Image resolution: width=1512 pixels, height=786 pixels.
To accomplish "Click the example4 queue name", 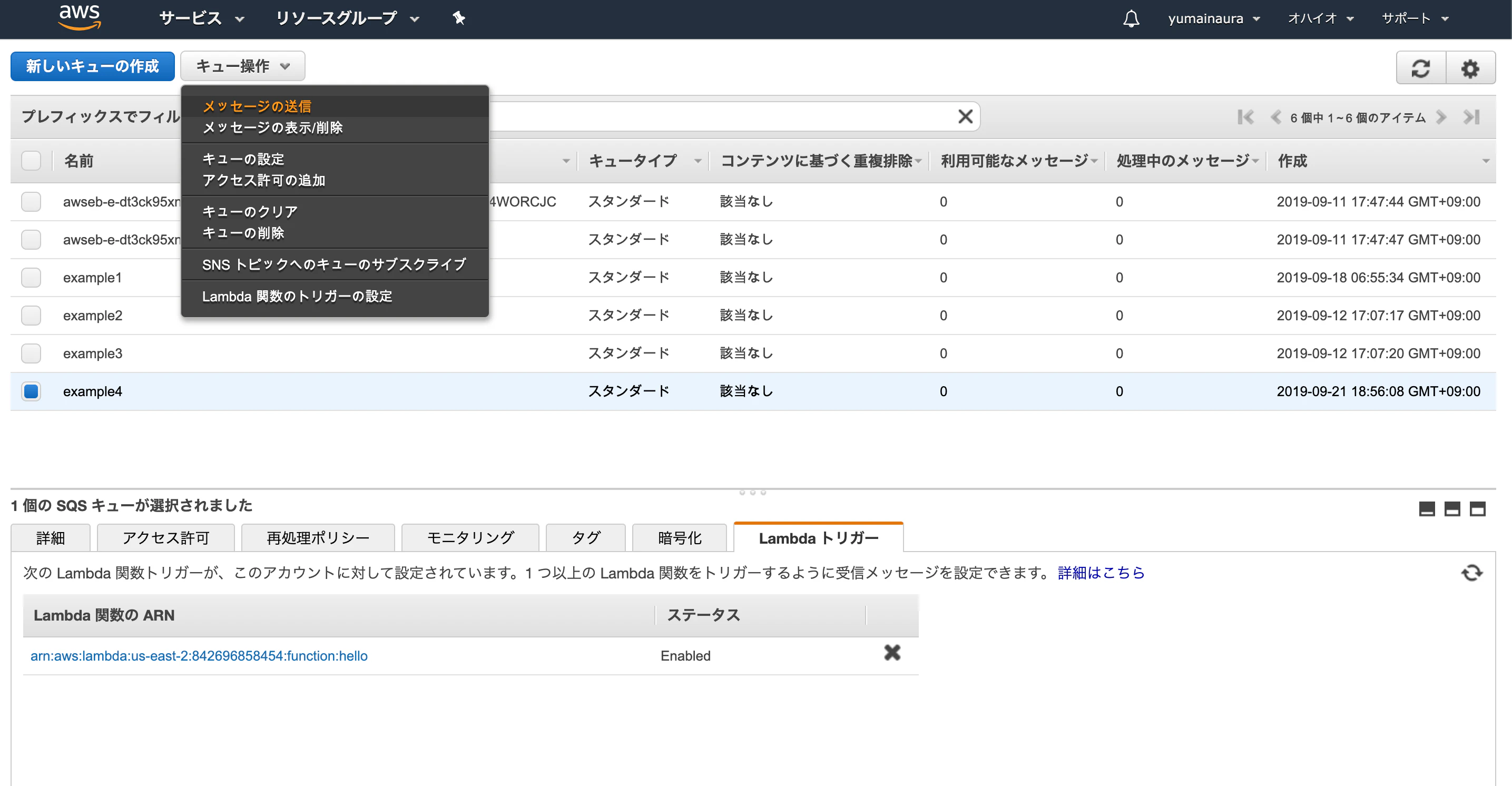I will click(93, 391).
